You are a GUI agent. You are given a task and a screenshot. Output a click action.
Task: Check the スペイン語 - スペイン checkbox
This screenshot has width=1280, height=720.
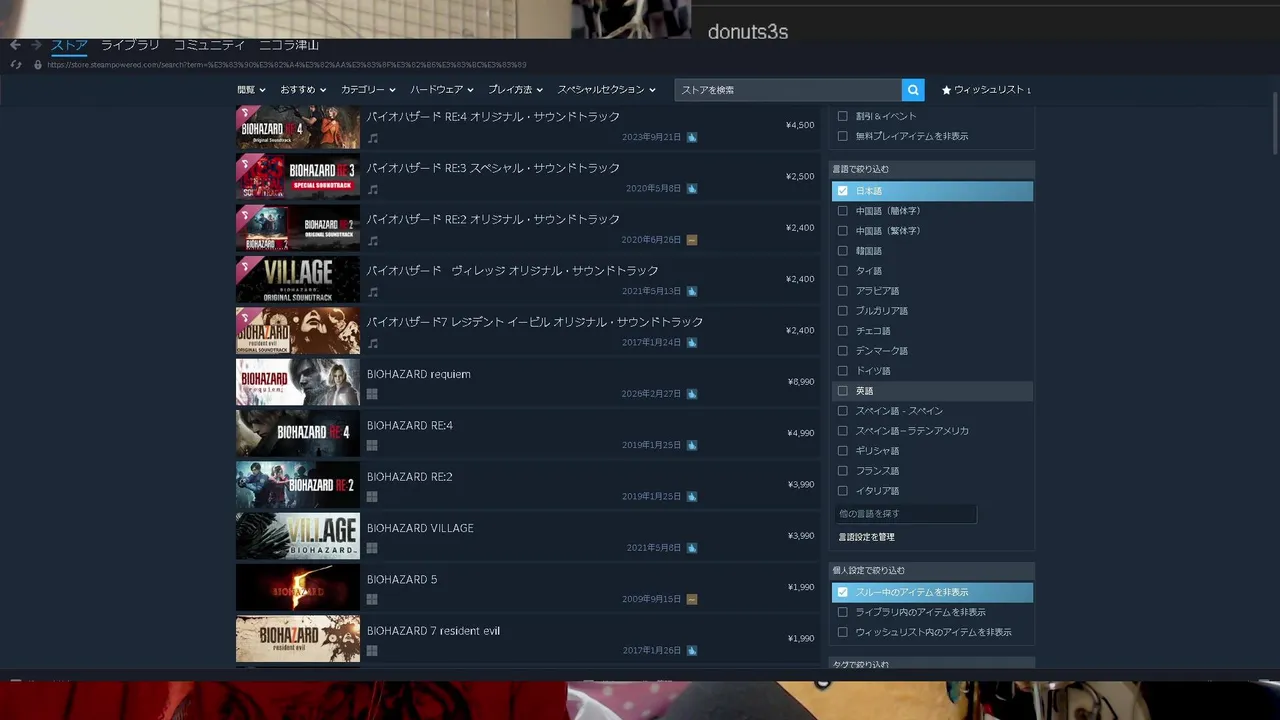click(843, 411)
